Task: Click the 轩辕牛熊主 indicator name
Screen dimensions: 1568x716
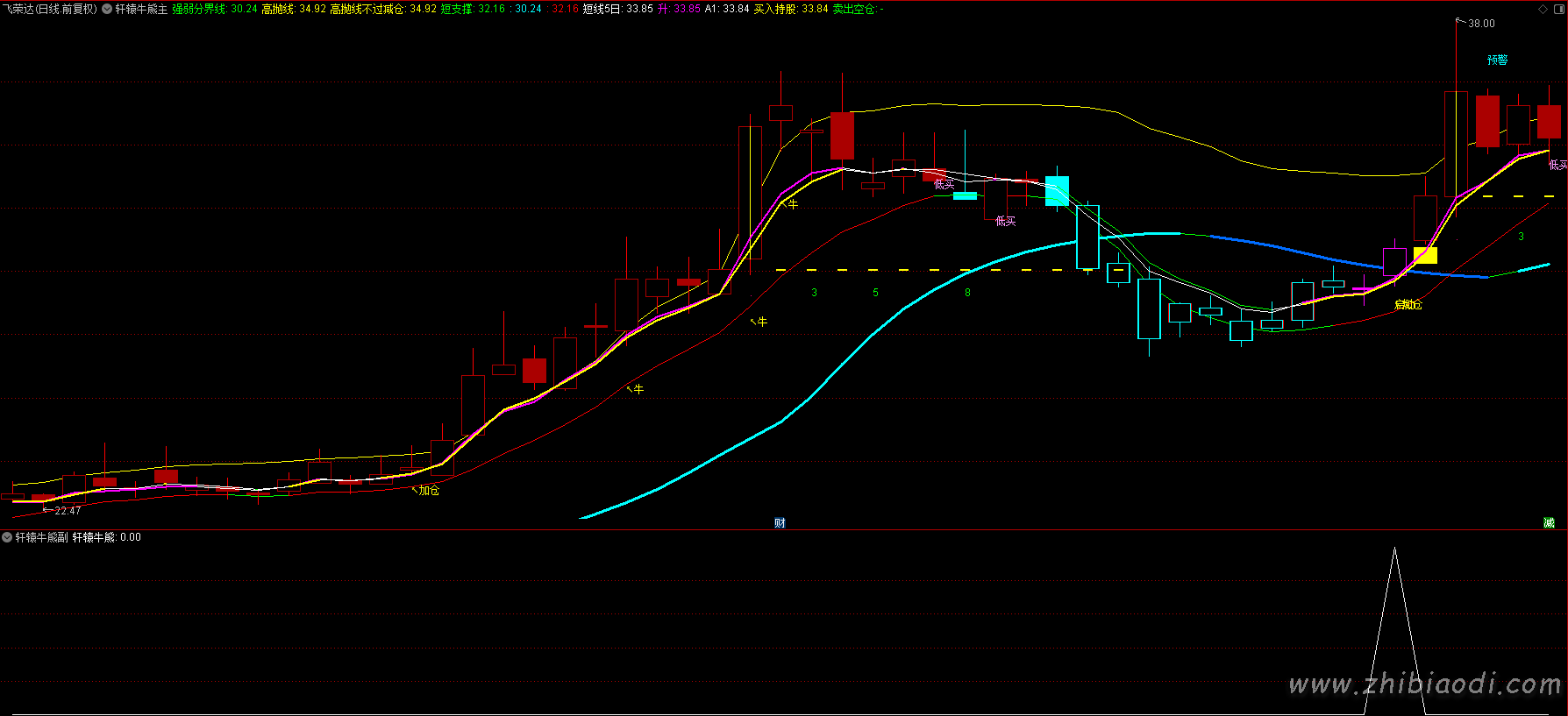Action: point(141,9)
